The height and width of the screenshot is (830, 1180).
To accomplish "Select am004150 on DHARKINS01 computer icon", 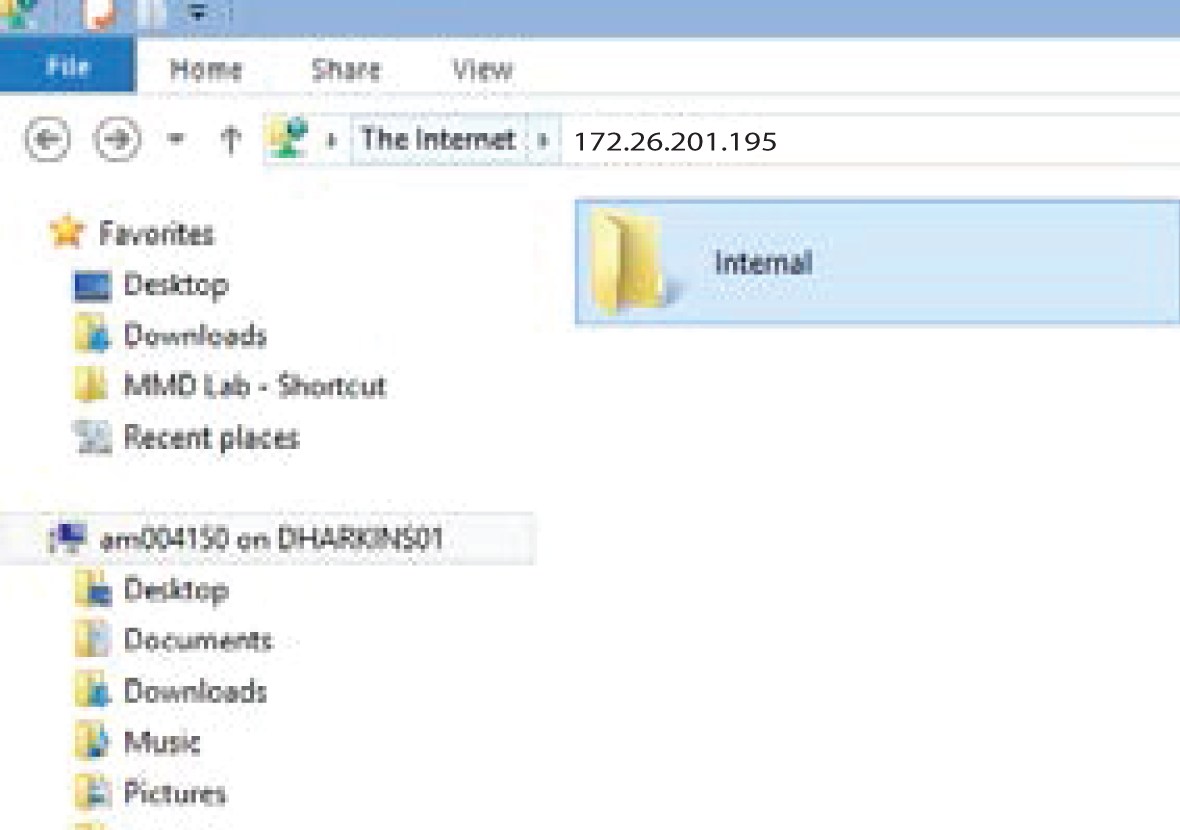I will click(x=68, y=539).
